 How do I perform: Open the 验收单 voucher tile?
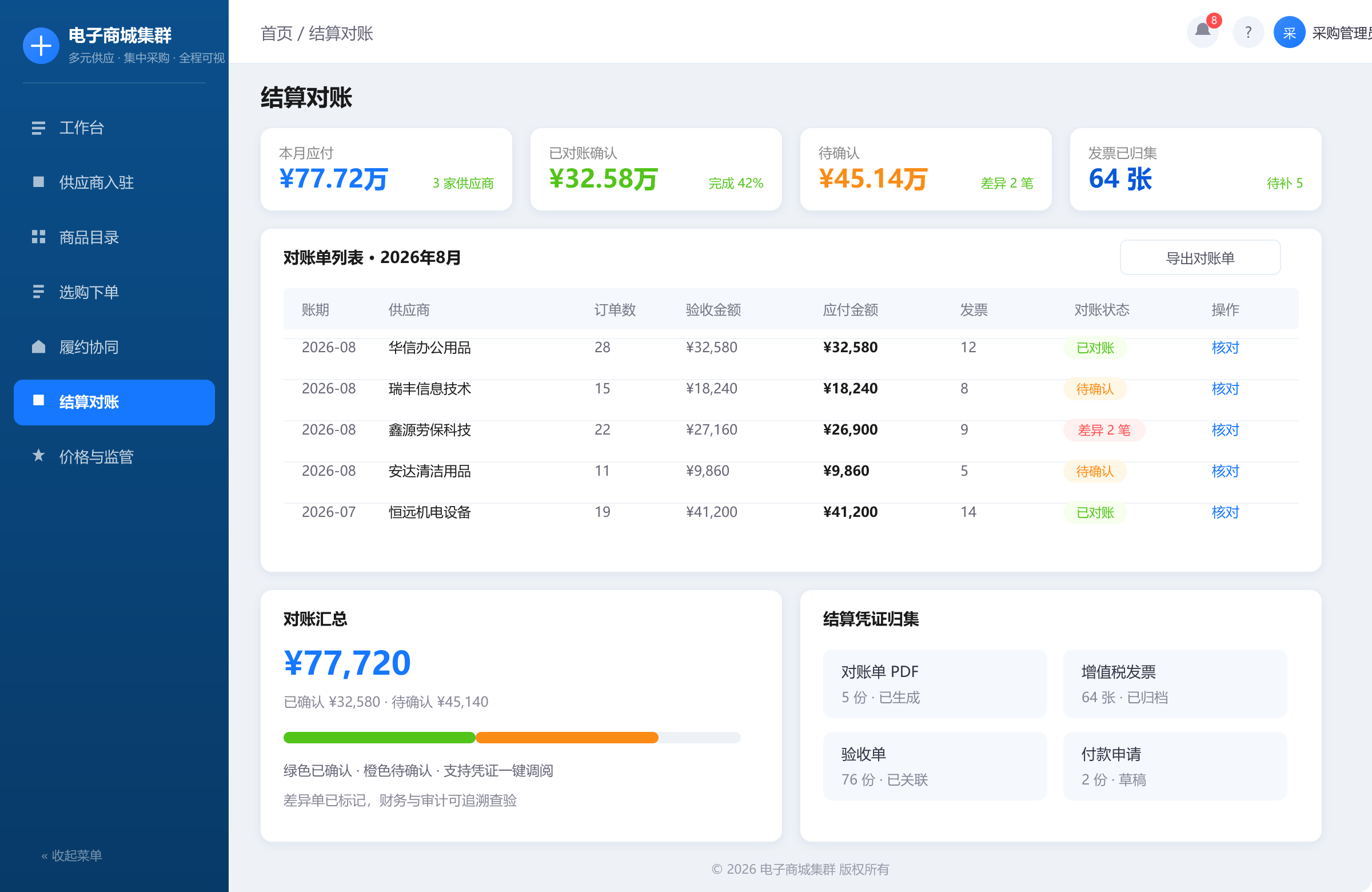pos(935,766)
